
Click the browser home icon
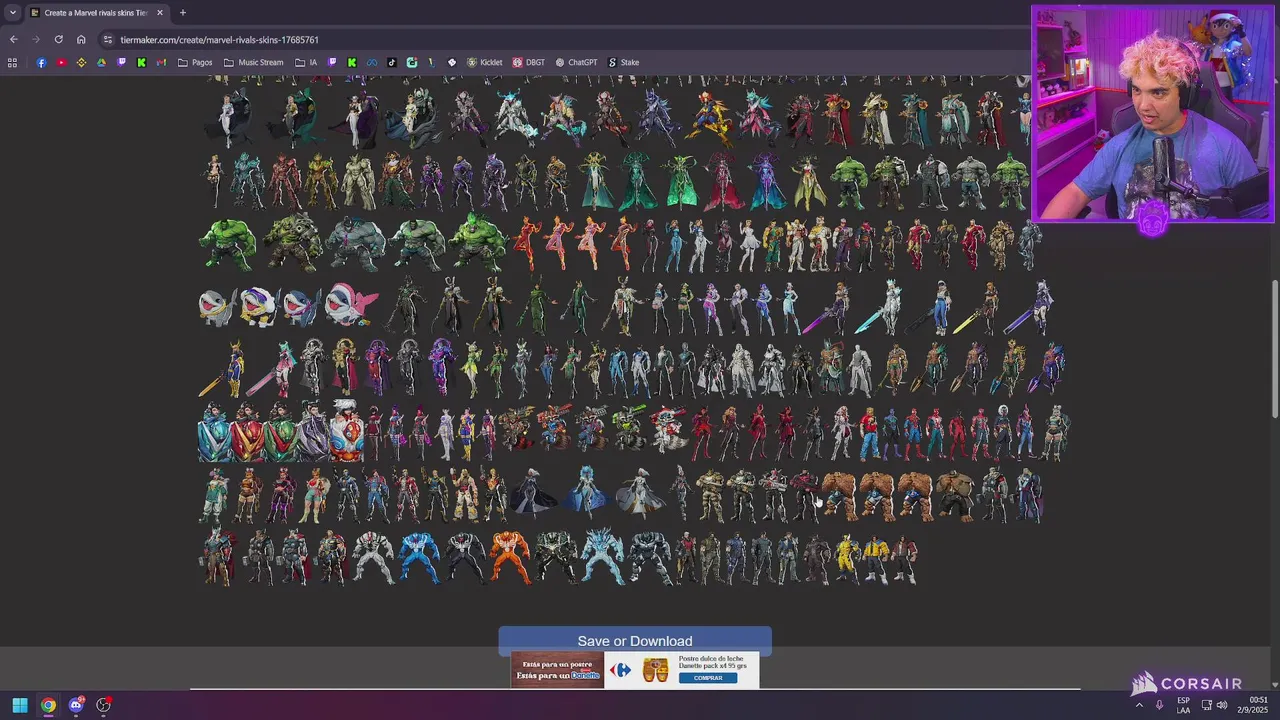pos(81,39)
